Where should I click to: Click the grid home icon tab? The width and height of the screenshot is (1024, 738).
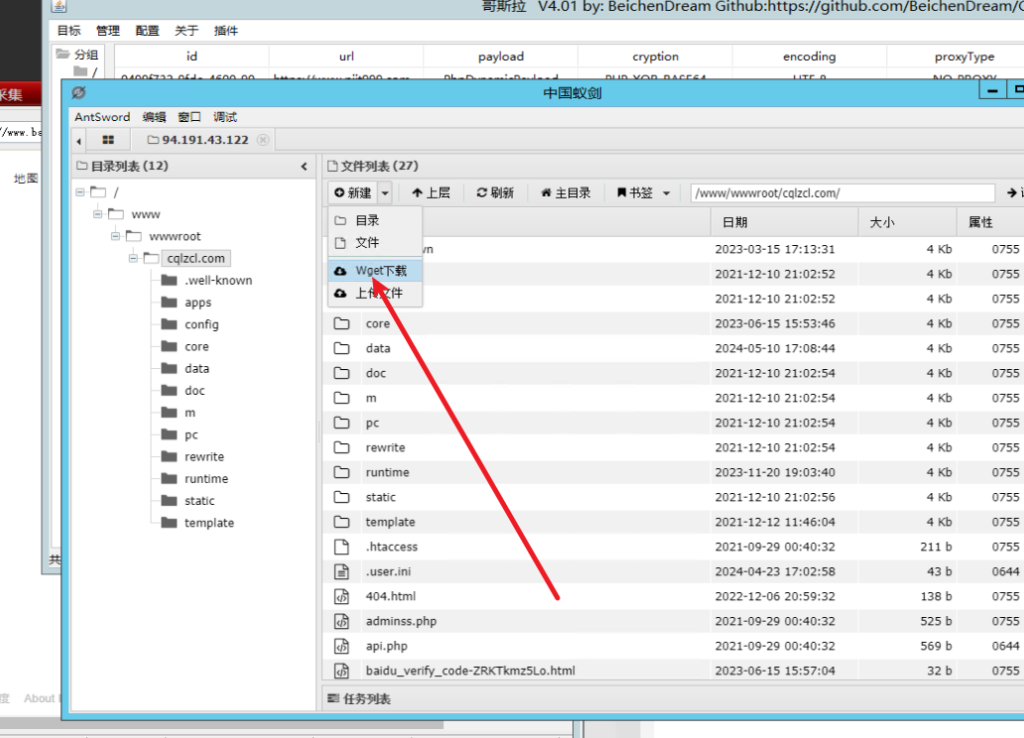point(108,140)
